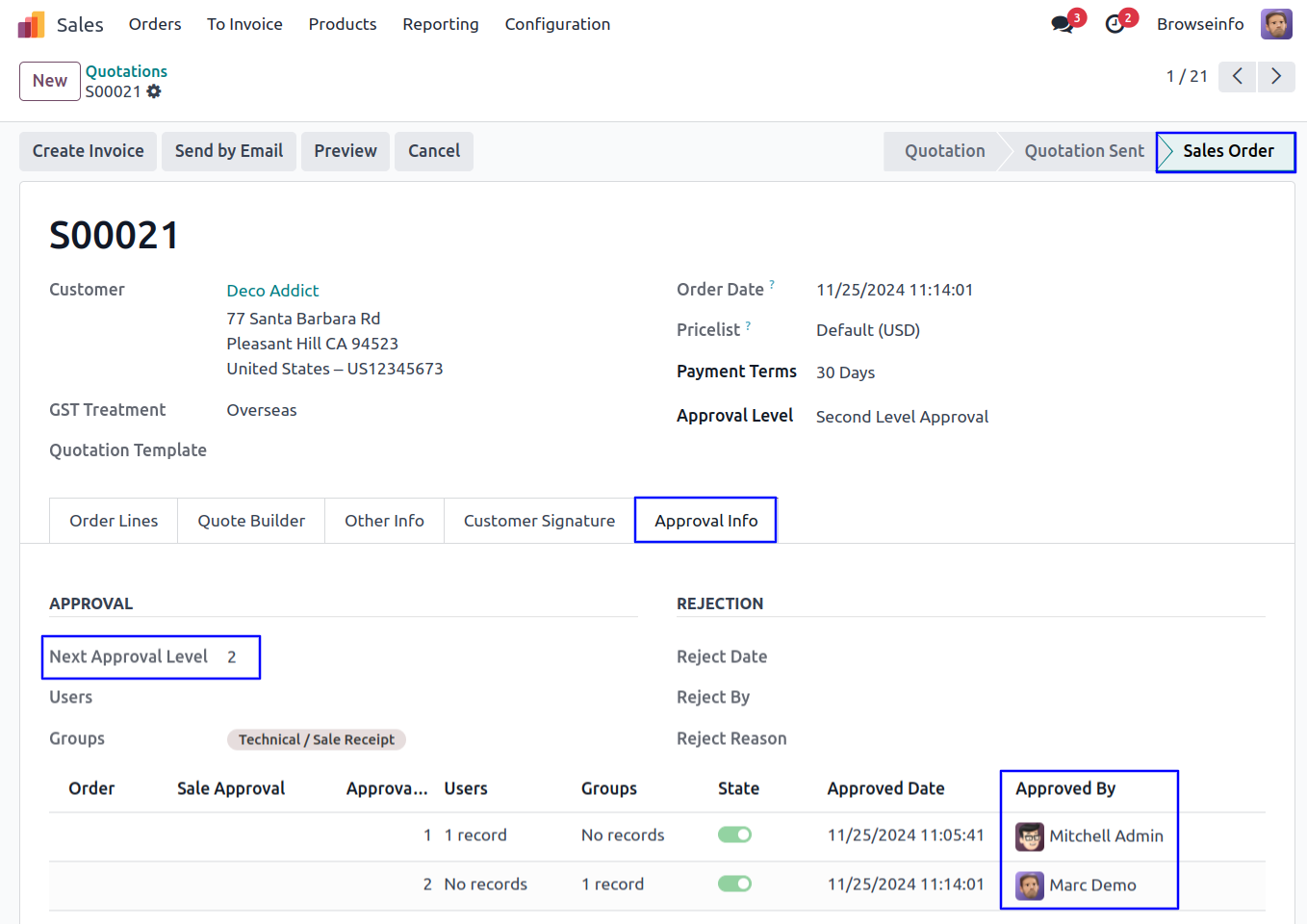Toggle the State switch for approval level 1

point(734,834)
